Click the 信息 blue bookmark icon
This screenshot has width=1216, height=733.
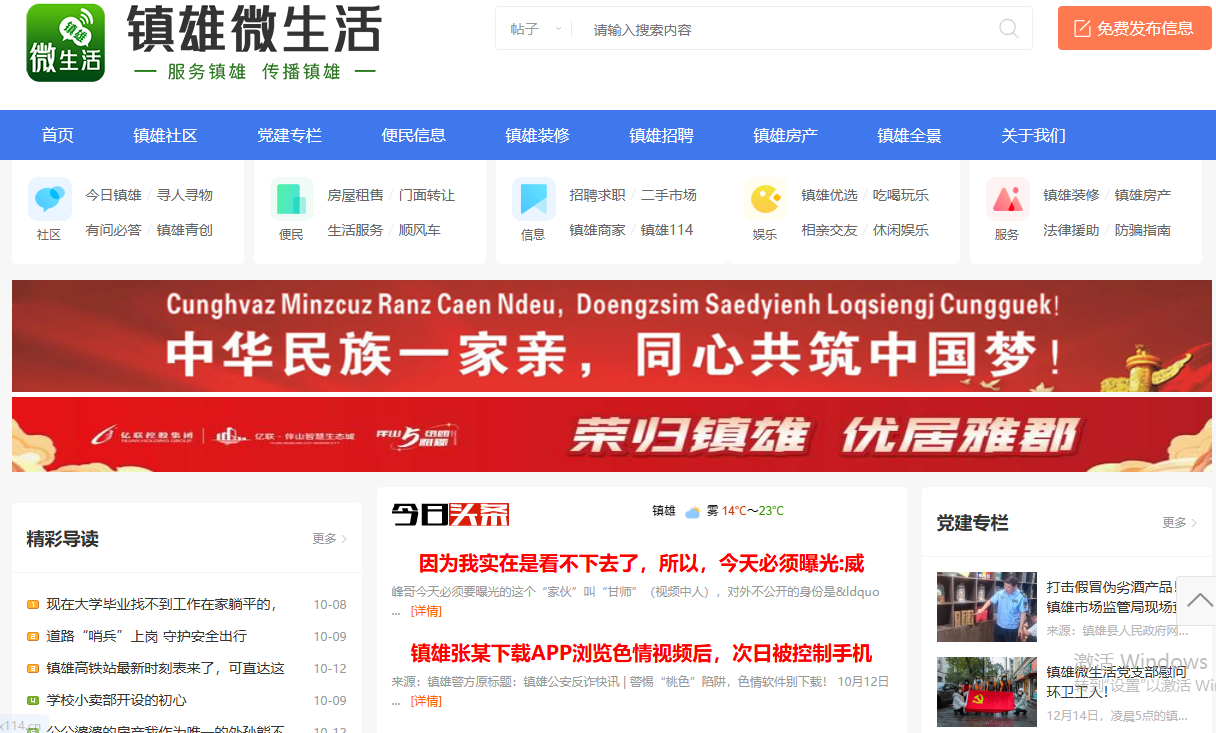[533, 199]
